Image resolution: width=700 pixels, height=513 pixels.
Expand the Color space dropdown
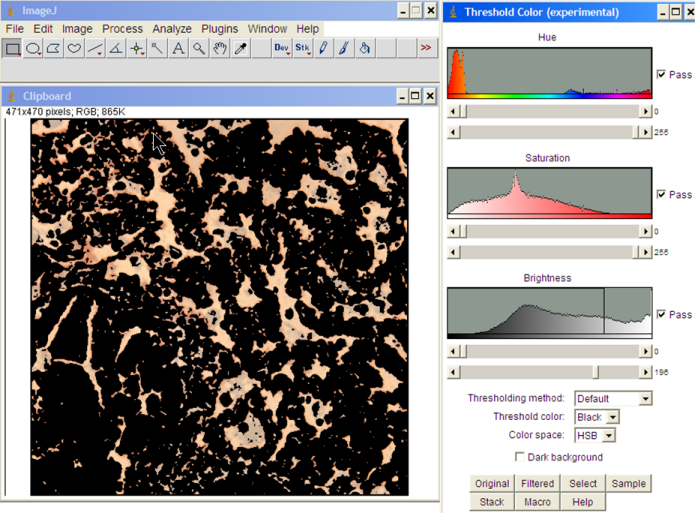click(x=594, y=435)
